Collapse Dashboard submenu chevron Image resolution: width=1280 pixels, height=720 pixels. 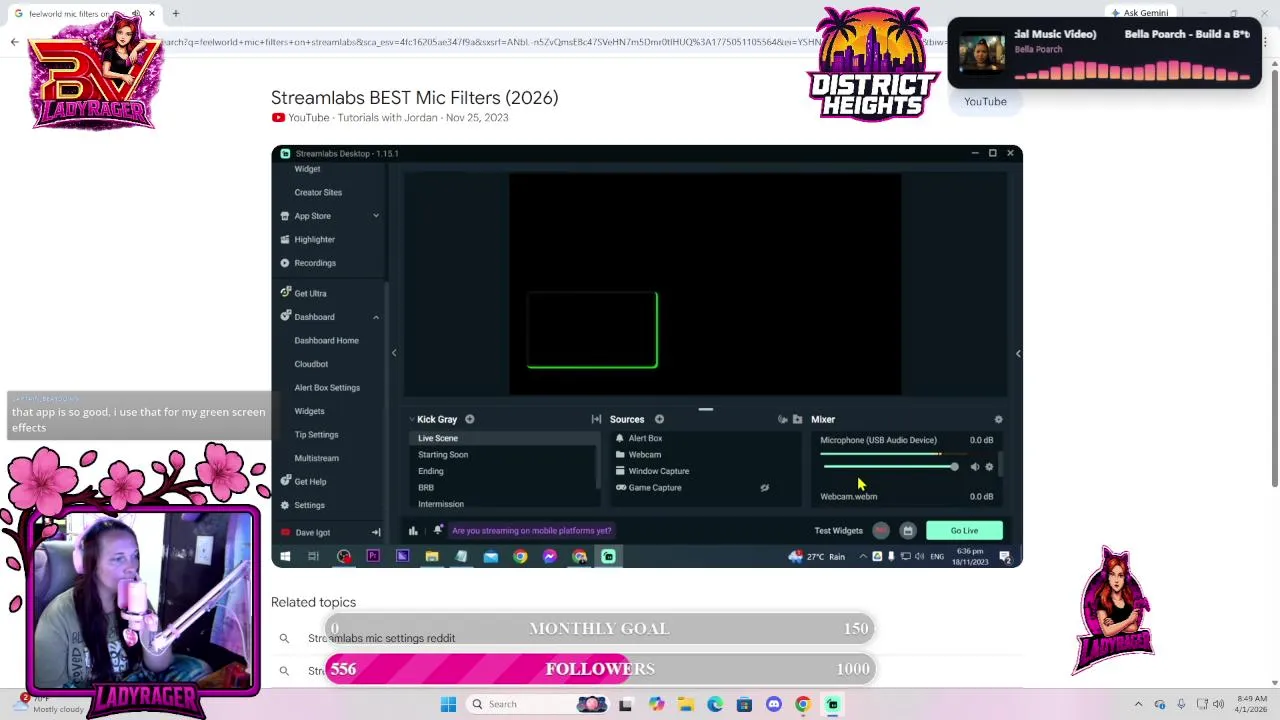click(376, 317)
